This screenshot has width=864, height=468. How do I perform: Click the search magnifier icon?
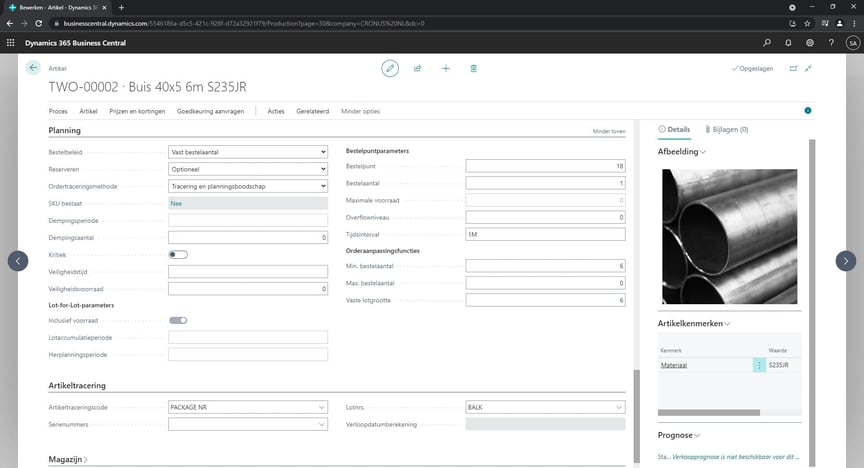[767, 42]
